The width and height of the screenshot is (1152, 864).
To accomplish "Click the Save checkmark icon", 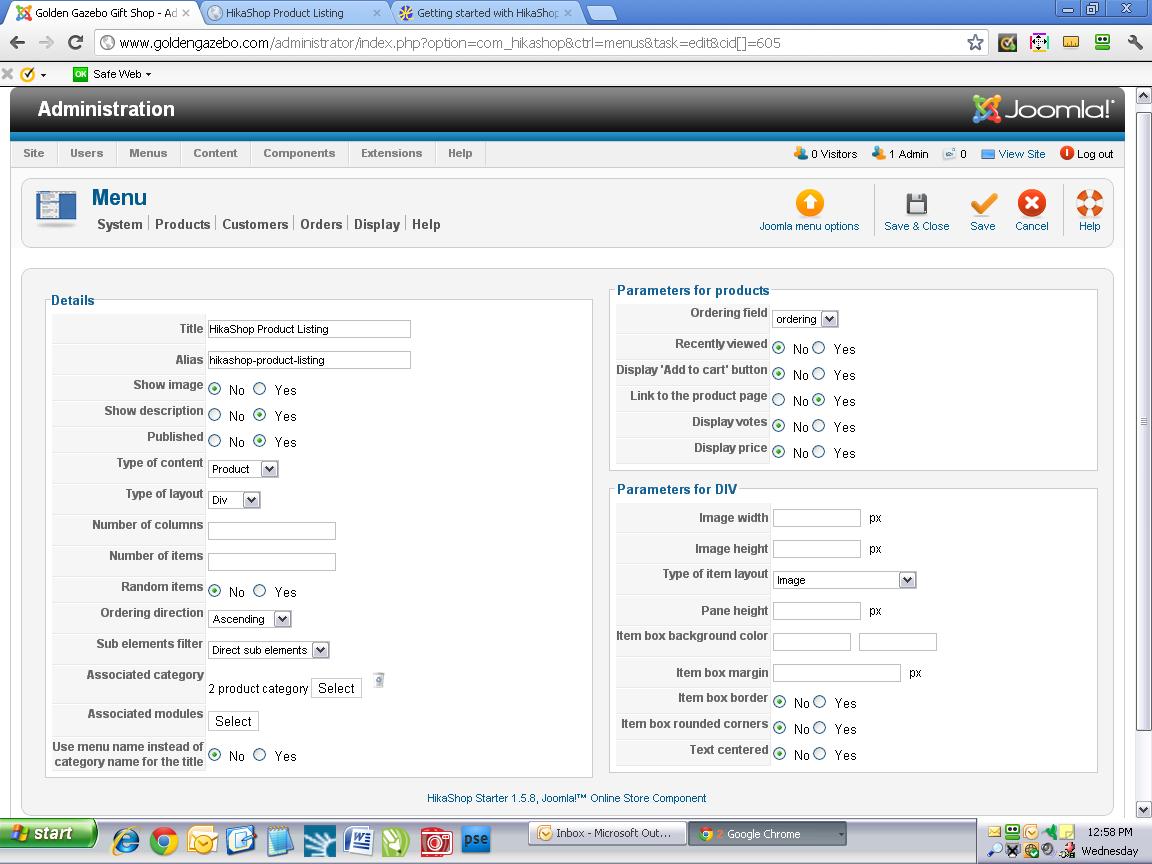I will [983, 203].
